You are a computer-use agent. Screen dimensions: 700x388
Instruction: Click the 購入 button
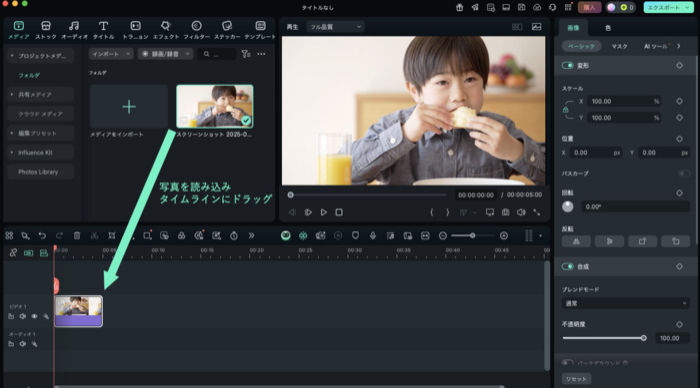click(x=589, y=8)
